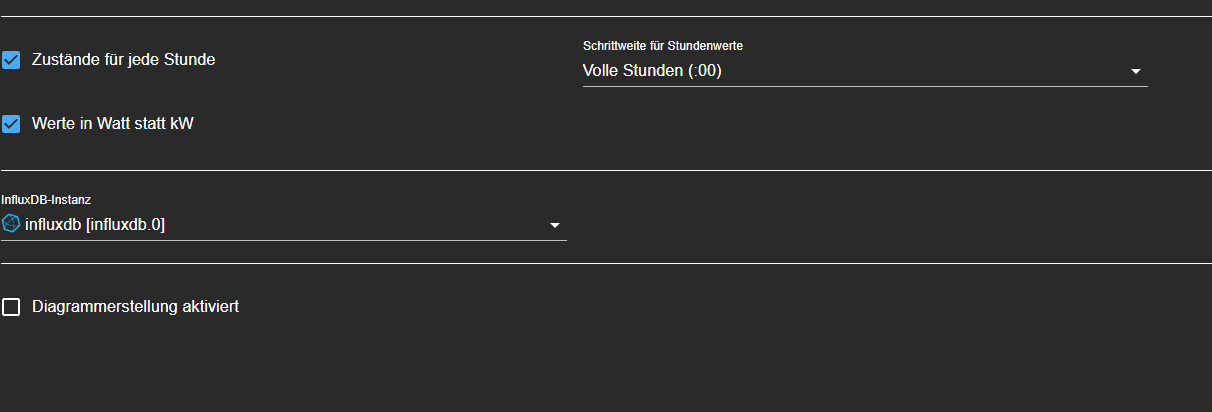Switch values back to kW using the checkmark
Image resolution: width=1212 pixels, height=412 pixels.
11,124
